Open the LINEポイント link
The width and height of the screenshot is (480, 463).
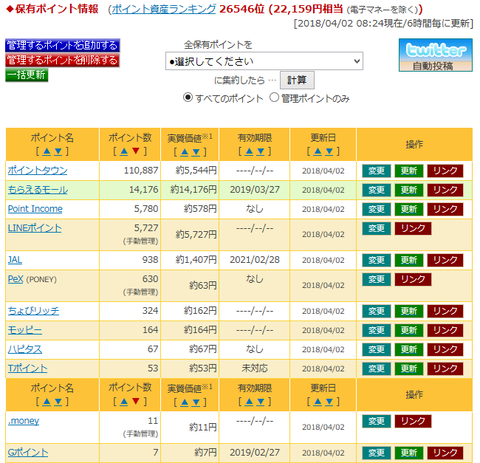tap(35, 228)
